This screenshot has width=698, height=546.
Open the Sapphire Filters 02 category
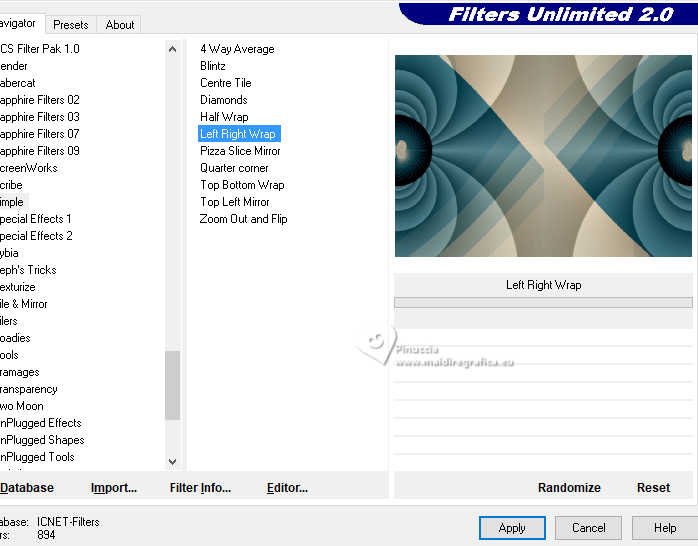(40, 100)
